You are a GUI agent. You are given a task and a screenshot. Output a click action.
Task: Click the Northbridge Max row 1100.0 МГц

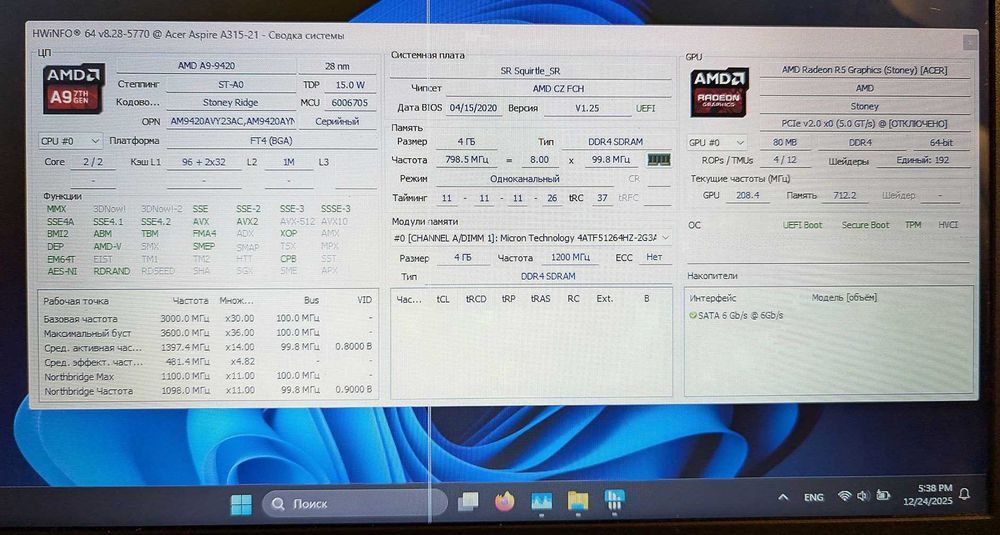pyautogui.click(x=208, y=376)
